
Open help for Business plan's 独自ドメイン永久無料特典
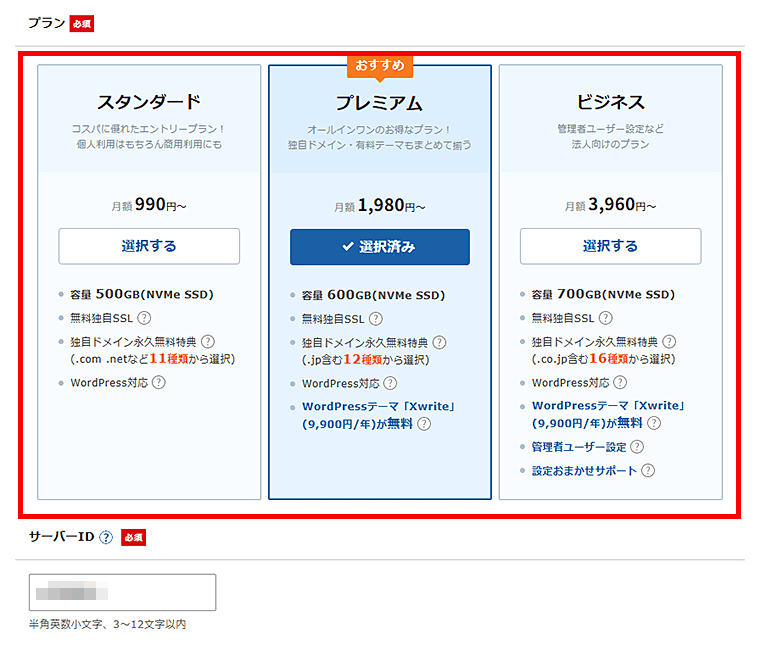[669, 342]
